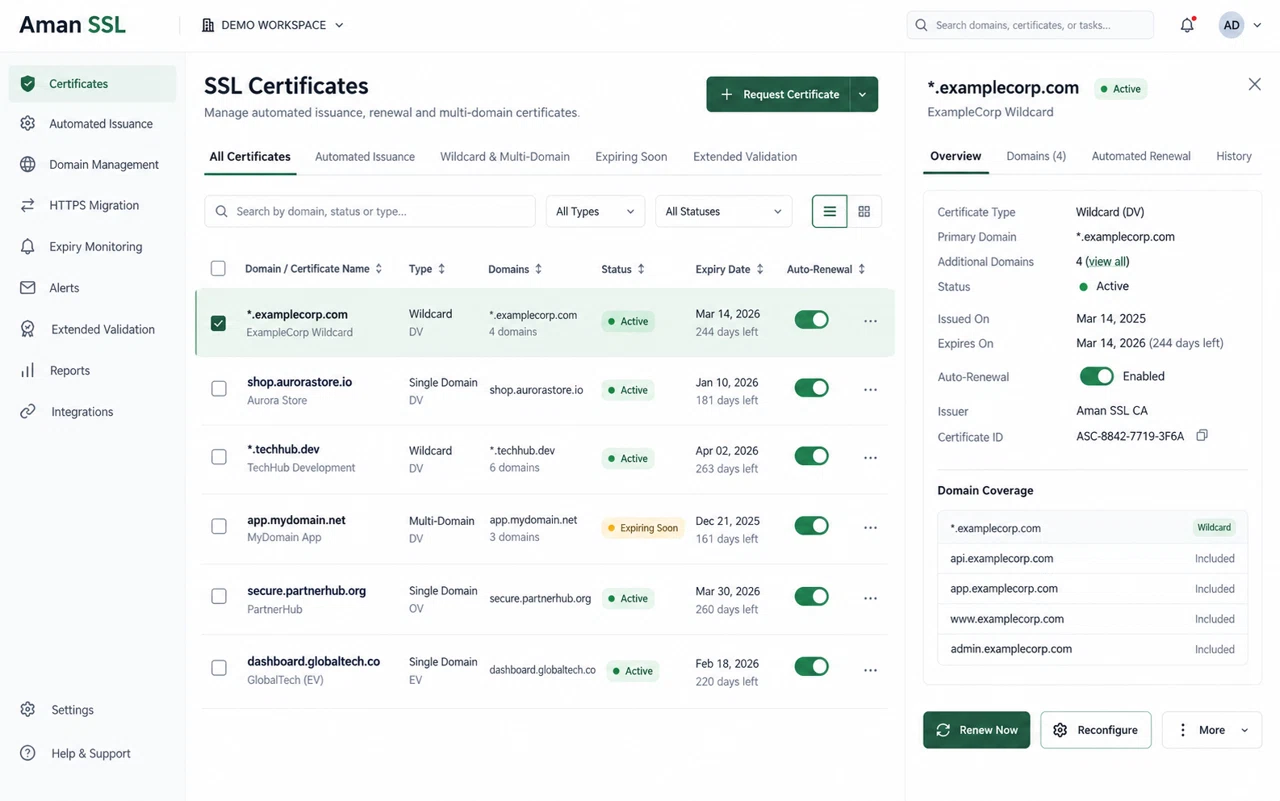Select all certificates with header checkbox
The image size is (1280, 801).
coord(218,268)
